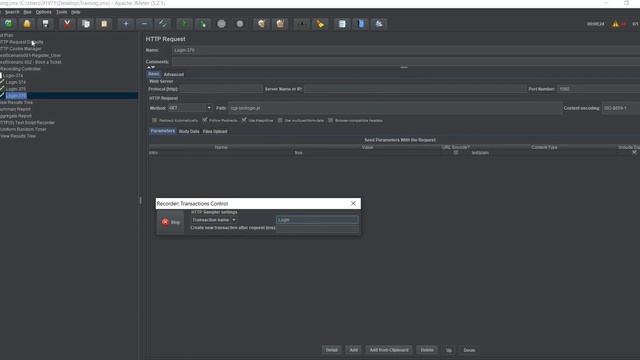Click the Path input field
Viewport: 640px width, 360px height.
[x=395, y=108]
